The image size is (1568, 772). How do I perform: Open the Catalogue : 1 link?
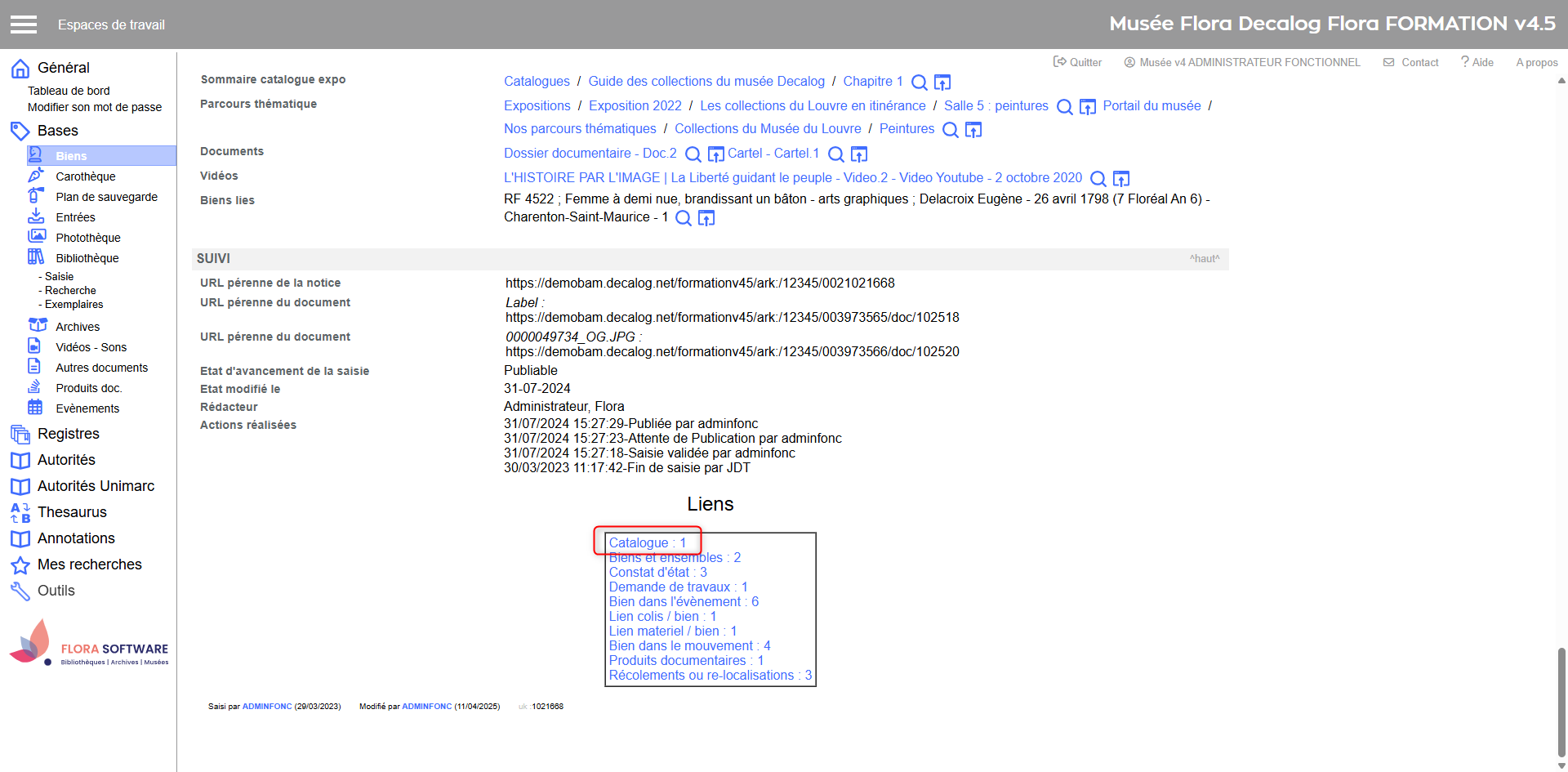pos(647,542)
